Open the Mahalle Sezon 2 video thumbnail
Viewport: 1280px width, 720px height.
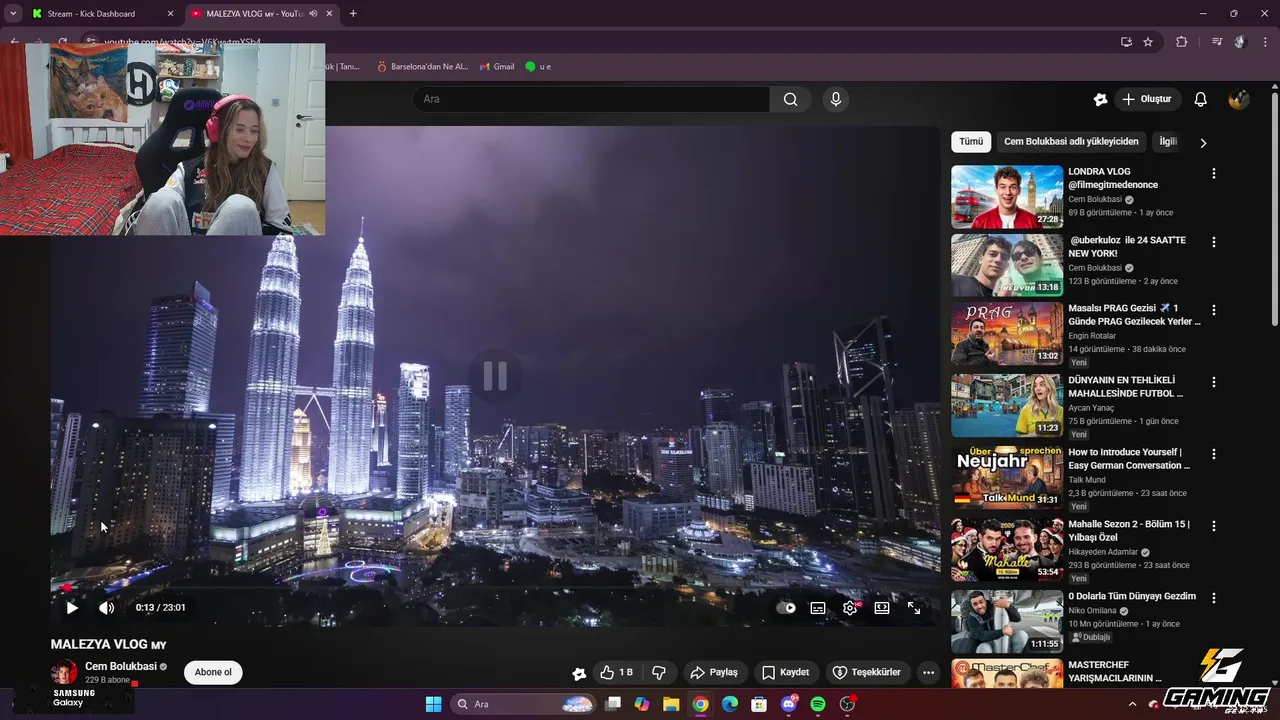click(1007, 549)
